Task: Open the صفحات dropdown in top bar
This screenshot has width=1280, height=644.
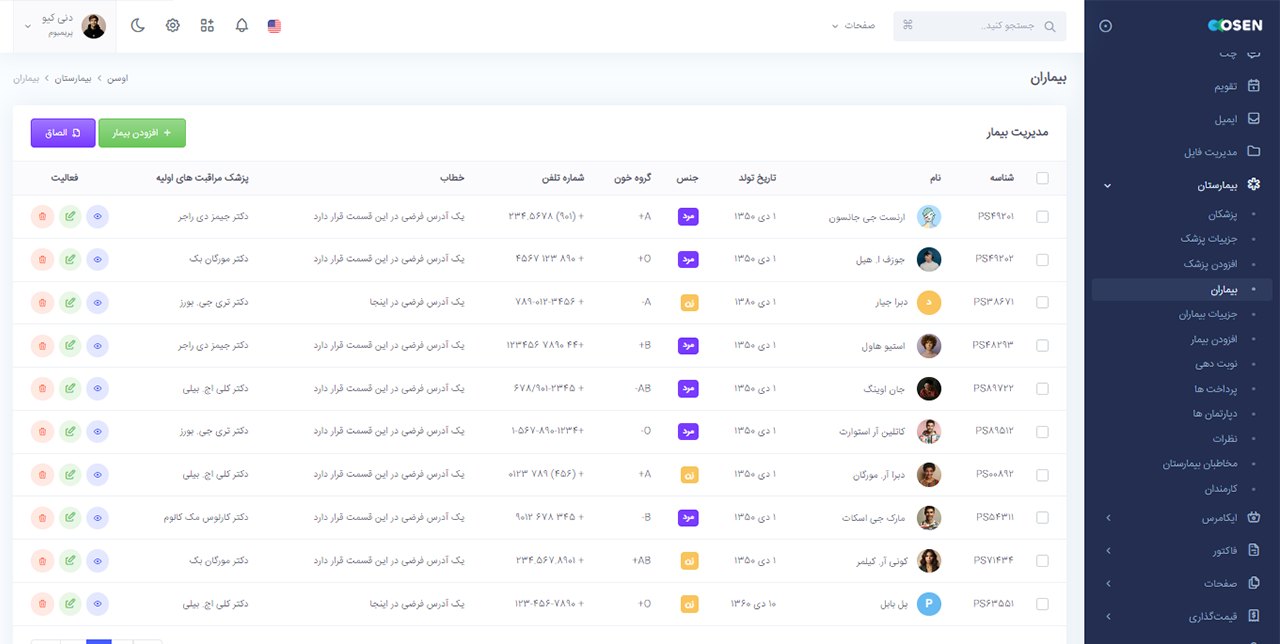Action: pos(852,26)
